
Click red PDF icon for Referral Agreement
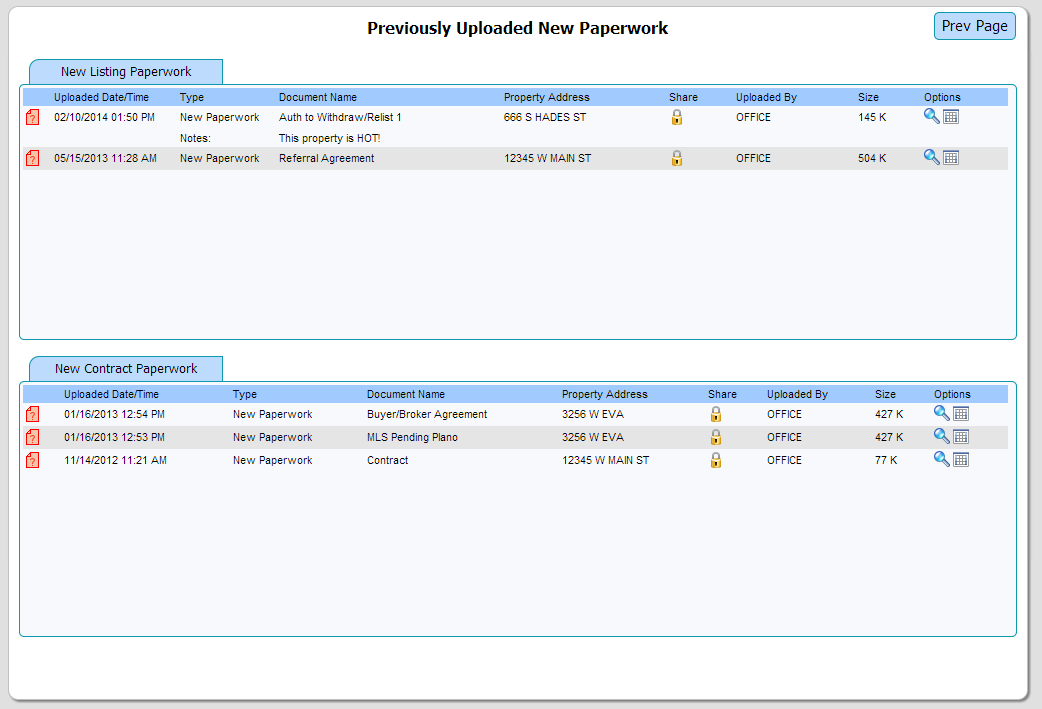[x=33, y=158]
